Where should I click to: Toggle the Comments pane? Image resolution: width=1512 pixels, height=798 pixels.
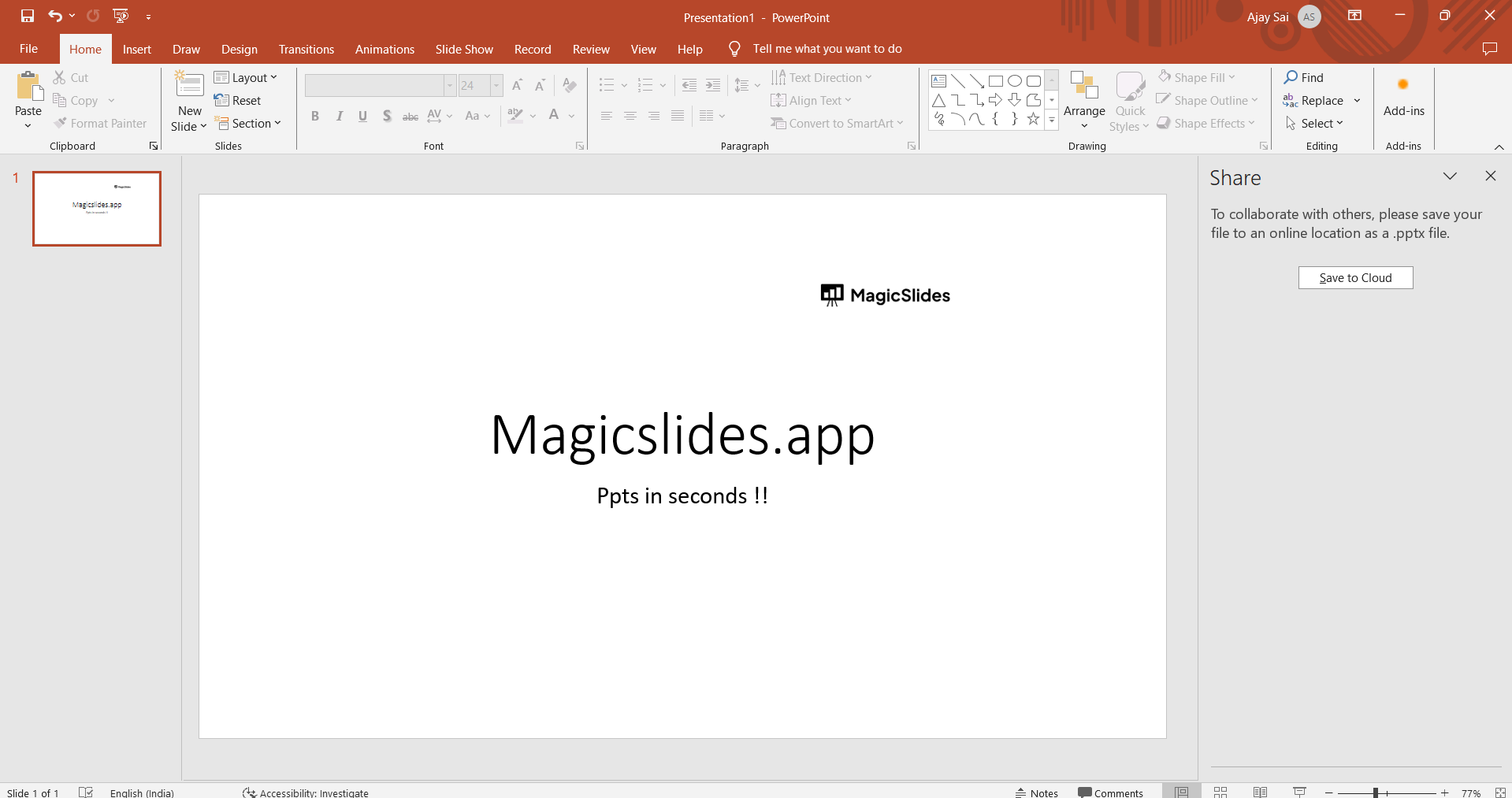coord(1110,792)
